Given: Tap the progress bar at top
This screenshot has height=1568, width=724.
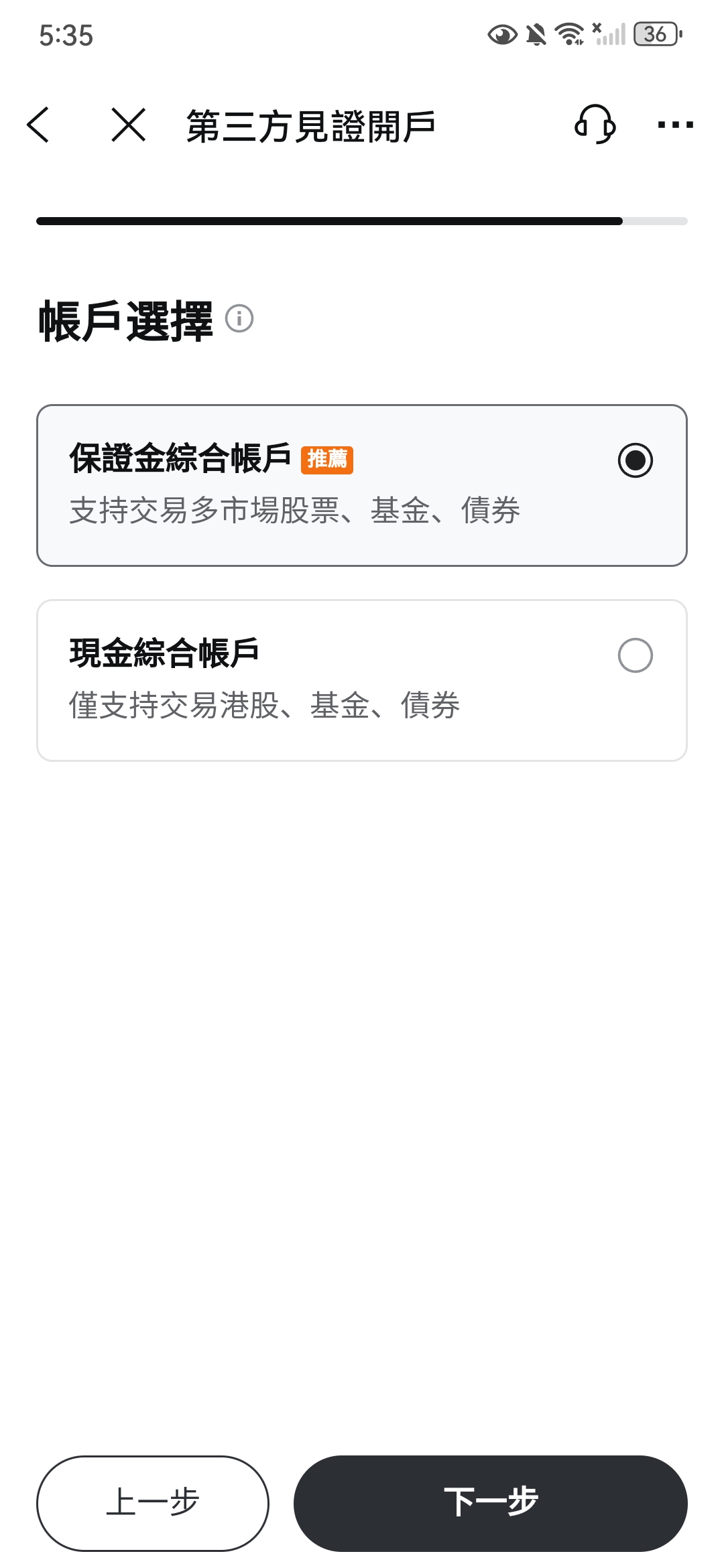Looking at the screenshot, I should (x=362, y=221).
